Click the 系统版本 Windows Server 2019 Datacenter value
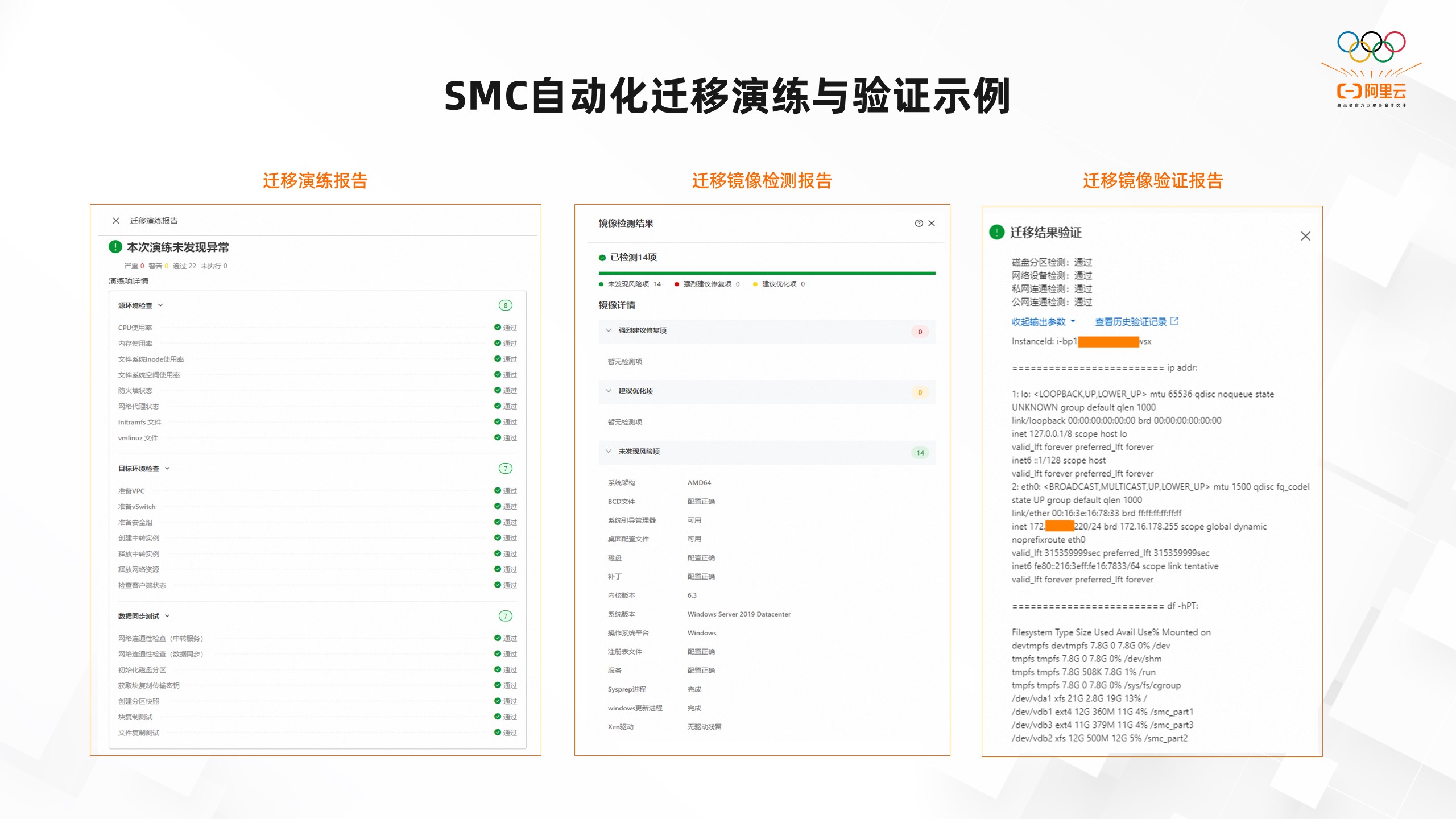 739,614
